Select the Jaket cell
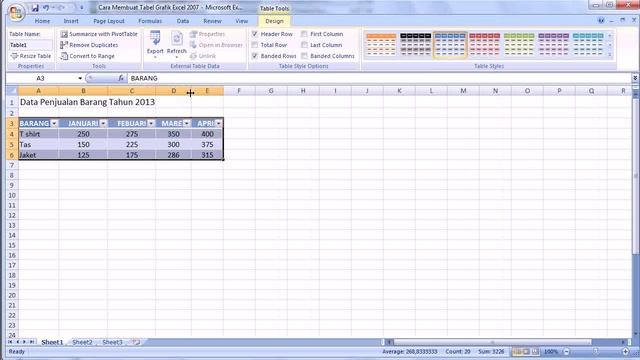 pos(38,155)
